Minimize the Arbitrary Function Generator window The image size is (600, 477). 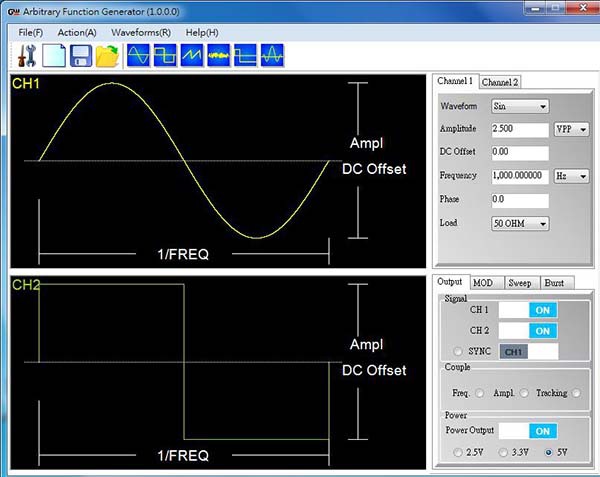pyautogui.click(x=535, y=8)
